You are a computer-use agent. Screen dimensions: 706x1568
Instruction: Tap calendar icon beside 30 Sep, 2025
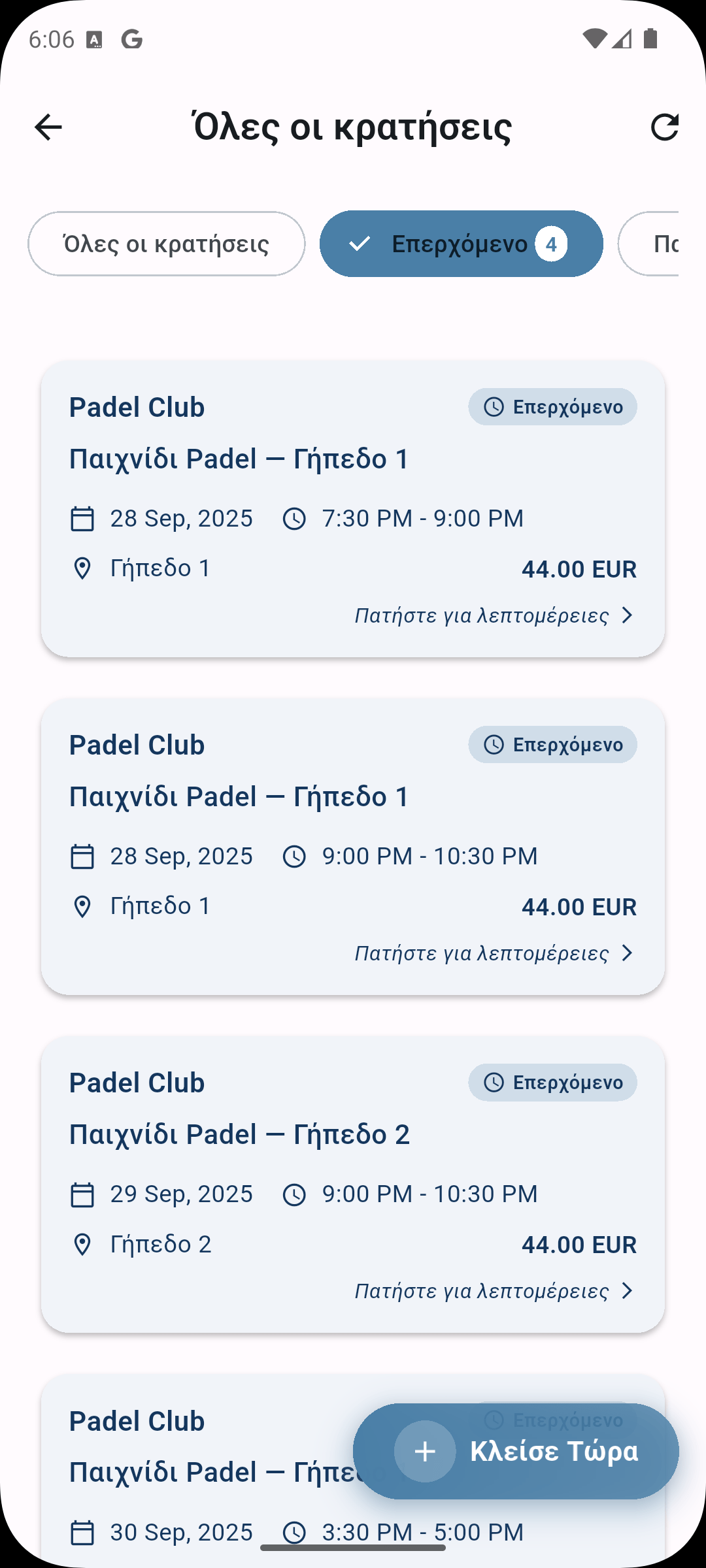pos(82,1533)
